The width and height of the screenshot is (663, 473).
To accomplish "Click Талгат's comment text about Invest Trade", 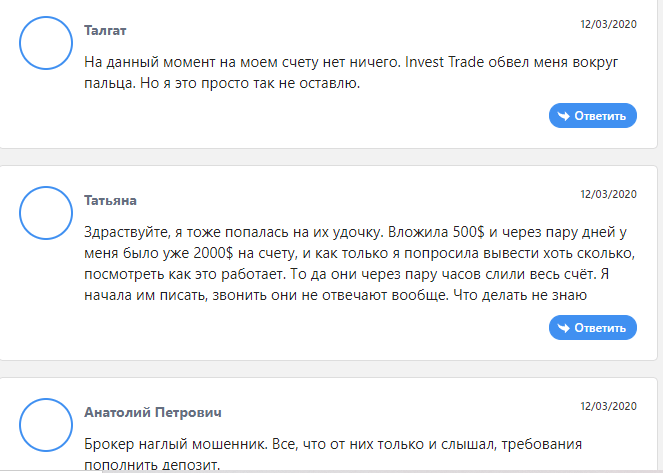I will click(351, 73).
